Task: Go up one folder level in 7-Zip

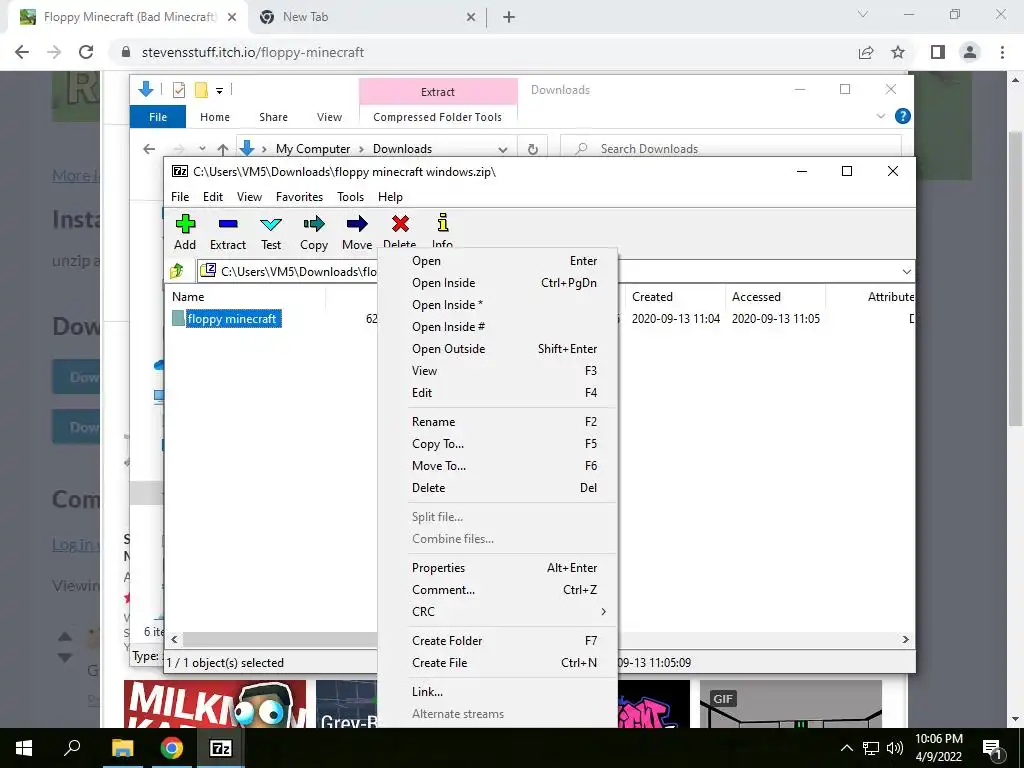Action: 177,271
